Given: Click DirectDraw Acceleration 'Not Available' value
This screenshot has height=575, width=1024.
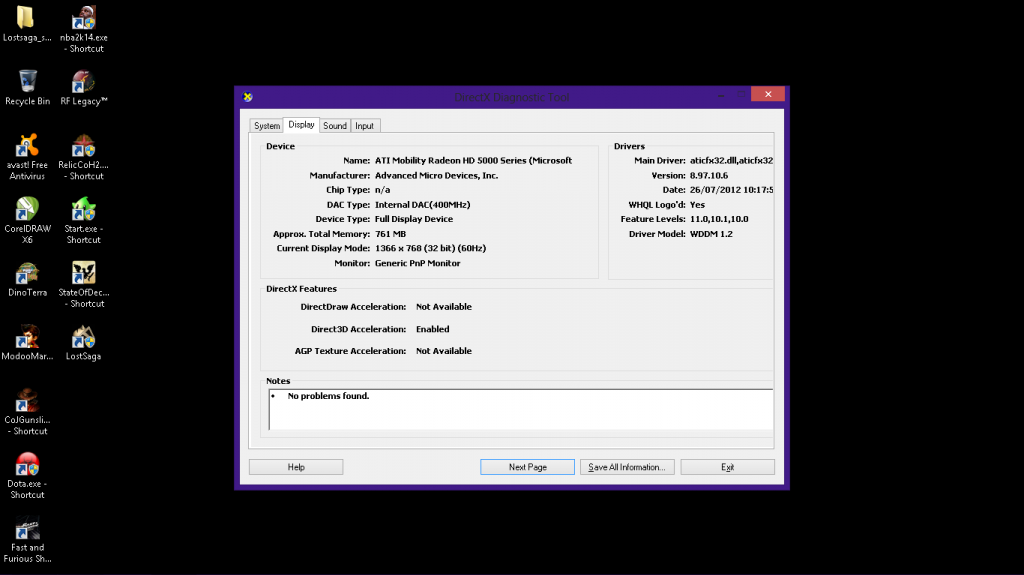Looking at the screenshot, I should pyautogui.click(x=443, y=307).
